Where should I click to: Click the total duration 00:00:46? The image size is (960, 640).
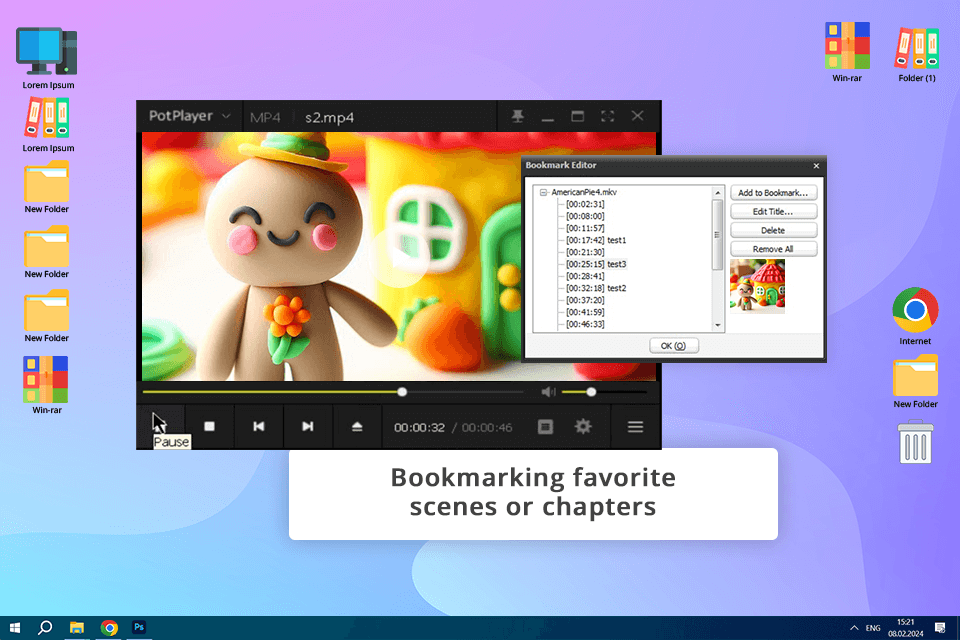click(487, 427)
